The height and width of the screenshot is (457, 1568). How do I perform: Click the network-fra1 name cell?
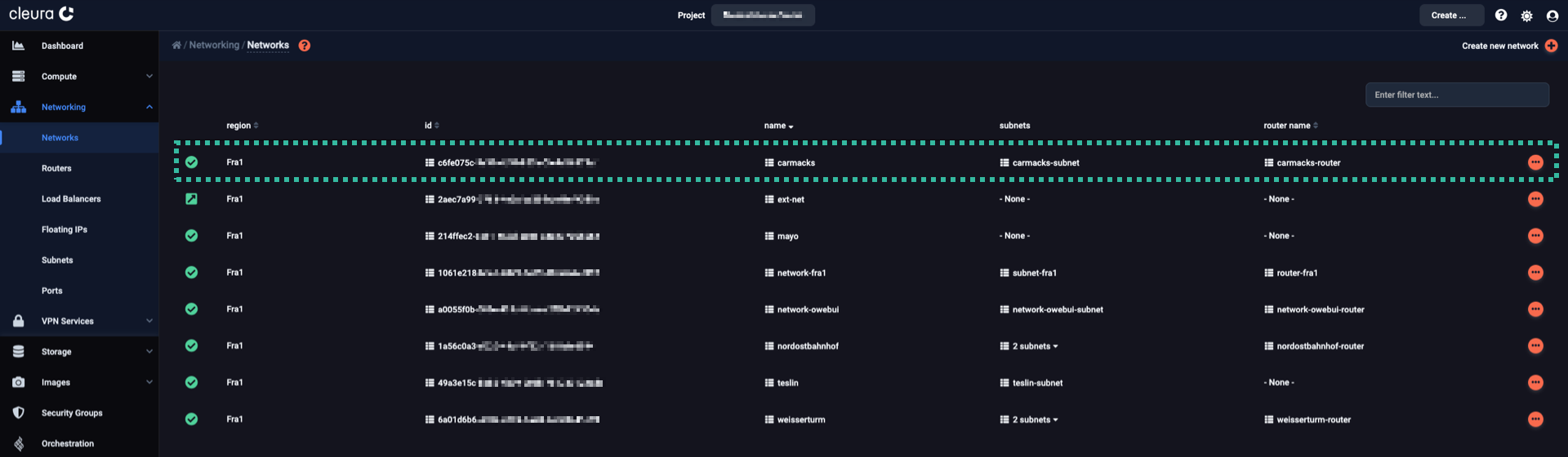pos(795,273)
